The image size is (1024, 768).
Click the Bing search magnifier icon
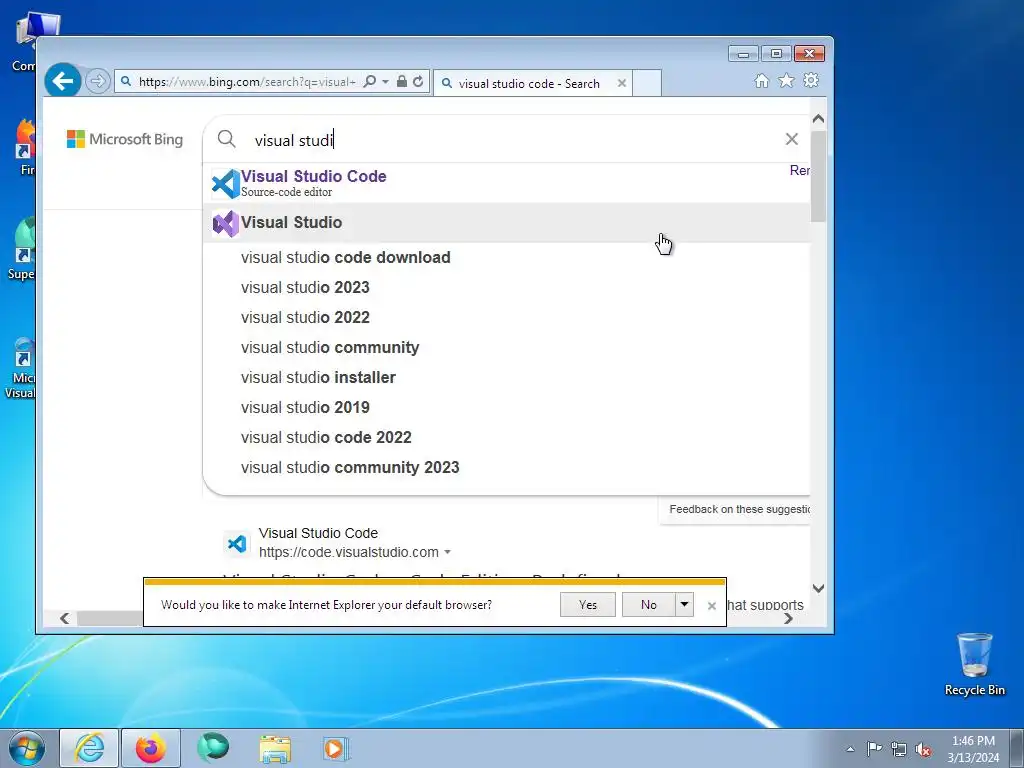click(x=227, y=138)
